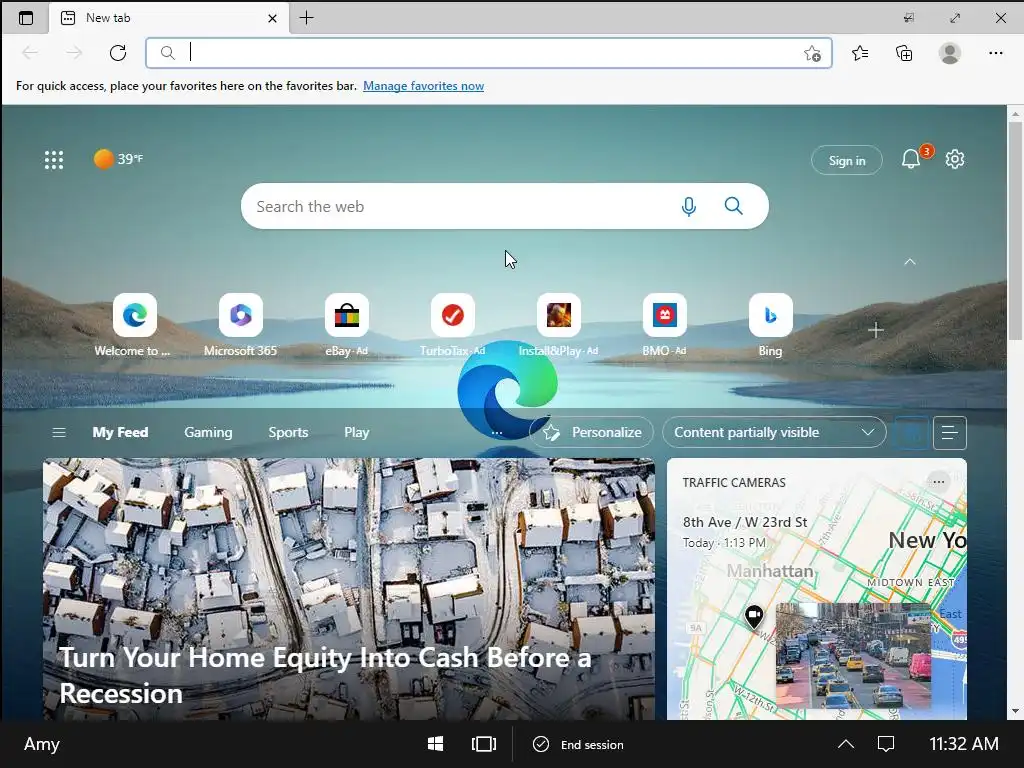Viewport: 1024px width, 768px height.
Task: Switch feed to grid view
Action: click(912, 433)
